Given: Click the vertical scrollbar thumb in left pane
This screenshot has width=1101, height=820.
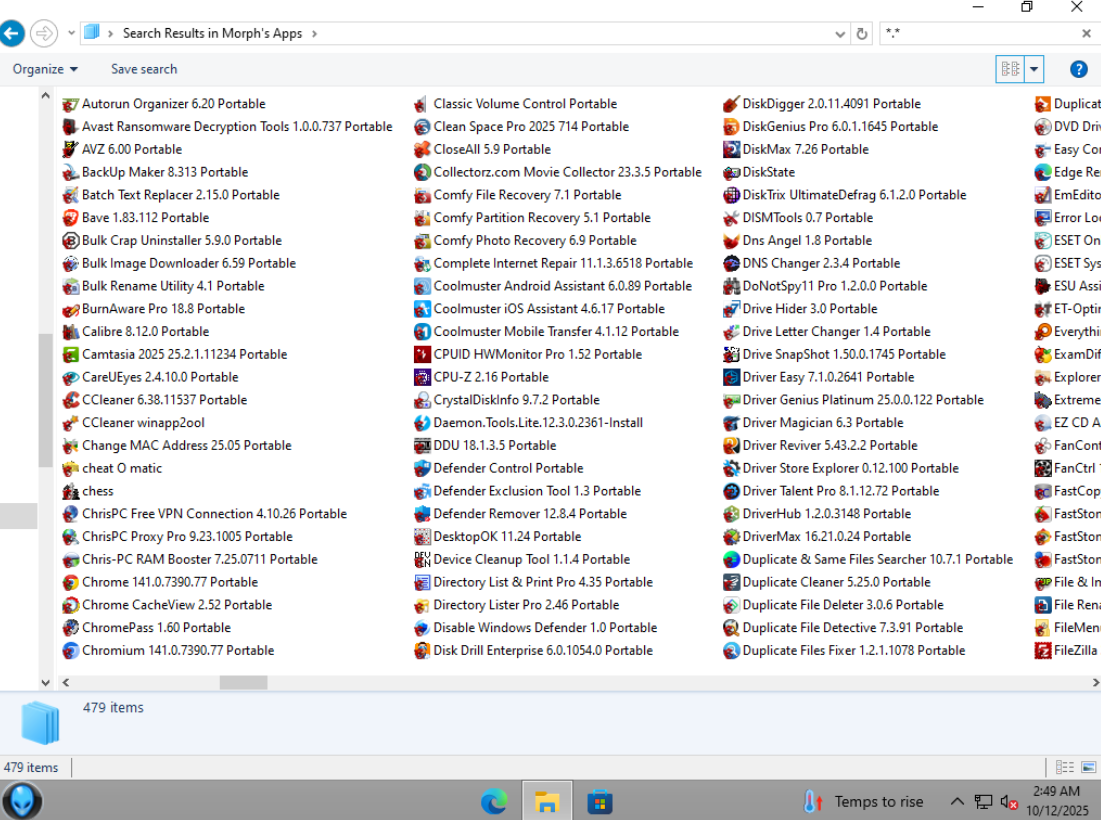Looking at the screenshot, I should [x=46, y=400].
